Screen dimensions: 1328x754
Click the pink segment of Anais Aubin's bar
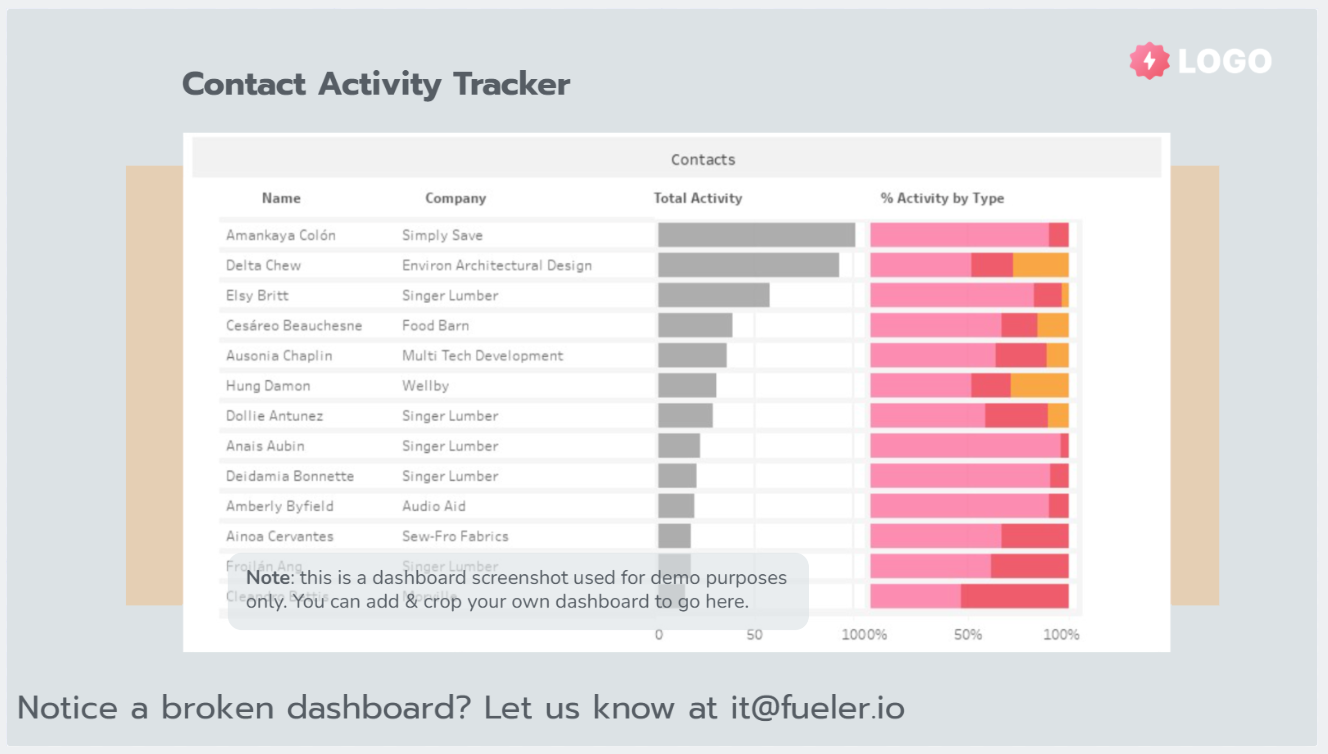[964, 445]
